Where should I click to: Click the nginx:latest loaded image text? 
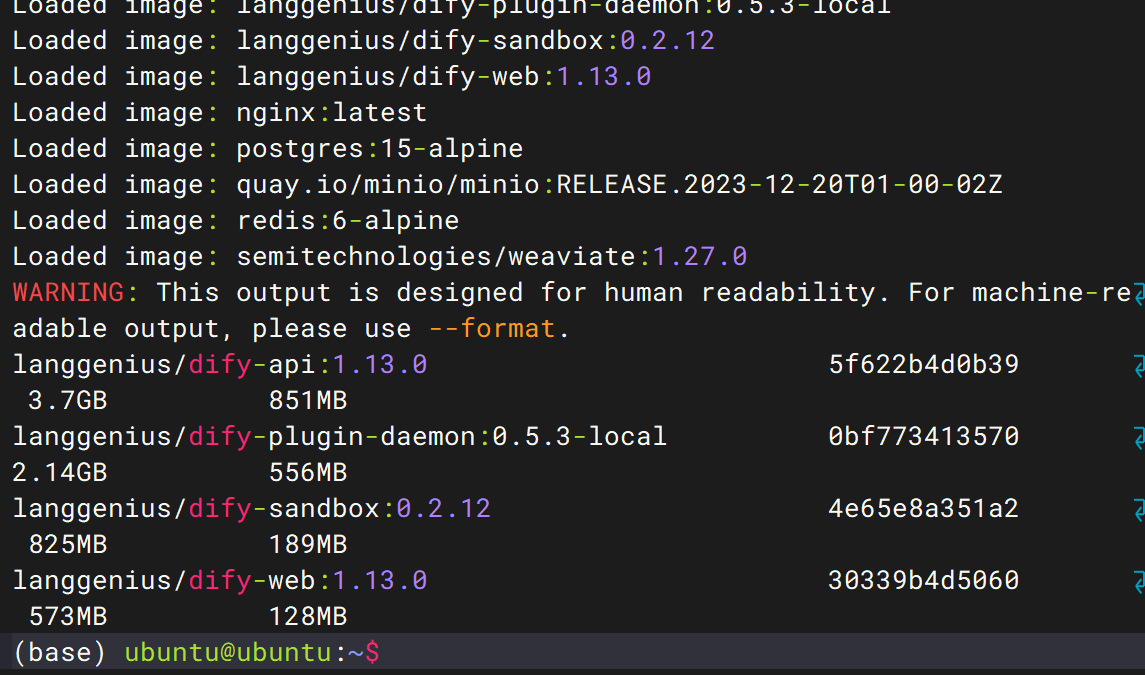[332, 112]
